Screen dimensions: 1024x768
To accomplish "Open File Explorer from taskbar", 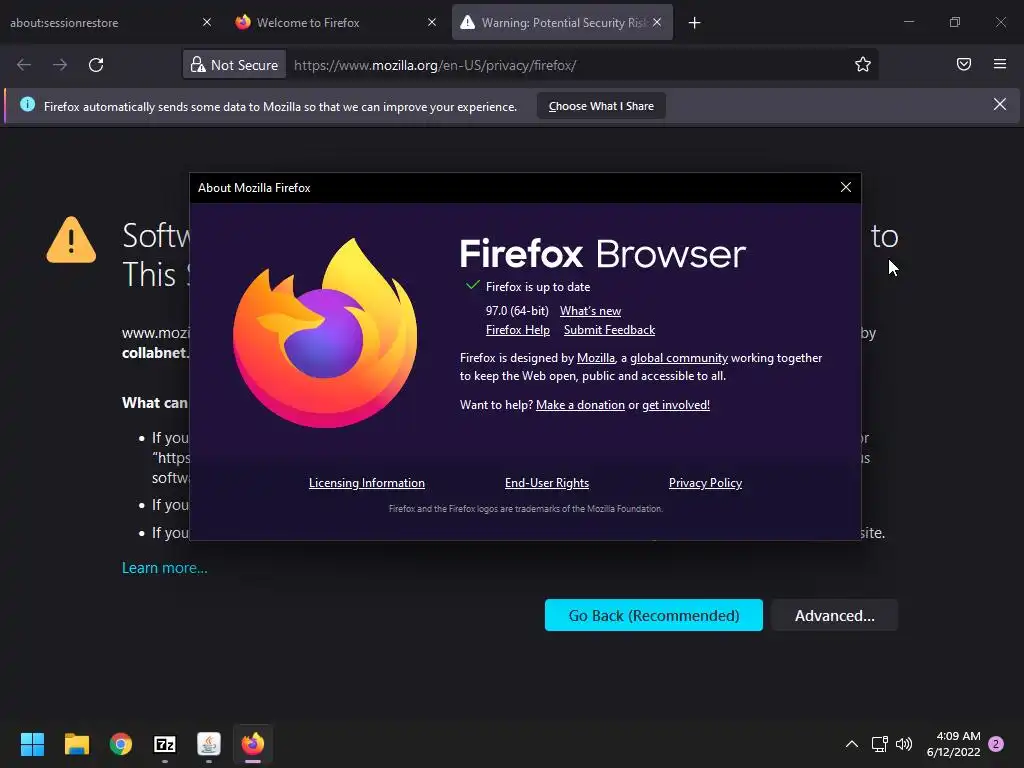I will pyautogui.click(x=76, y=744).
